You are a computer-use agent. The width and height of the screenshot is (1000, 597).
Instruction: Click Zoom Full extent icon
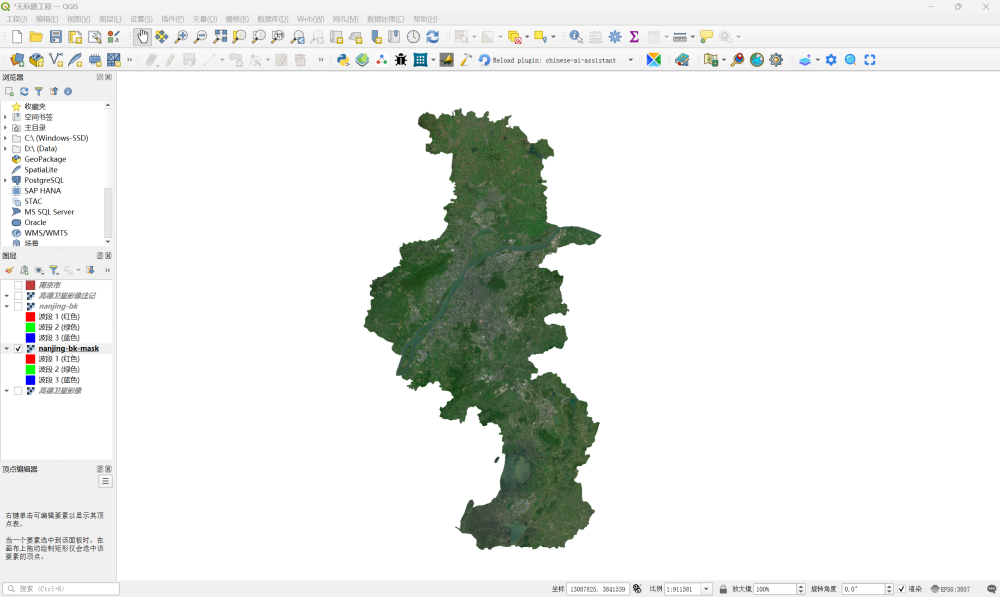point(220,37)
